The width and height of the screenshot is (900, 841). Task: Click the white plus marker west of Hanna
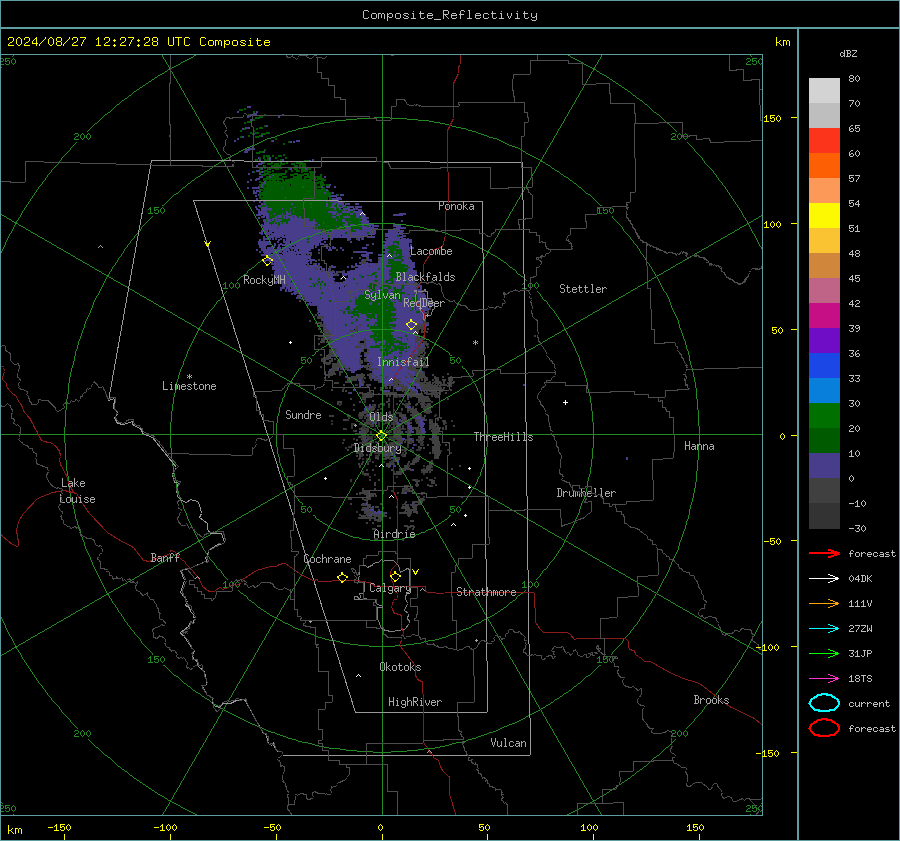point(565,402)
